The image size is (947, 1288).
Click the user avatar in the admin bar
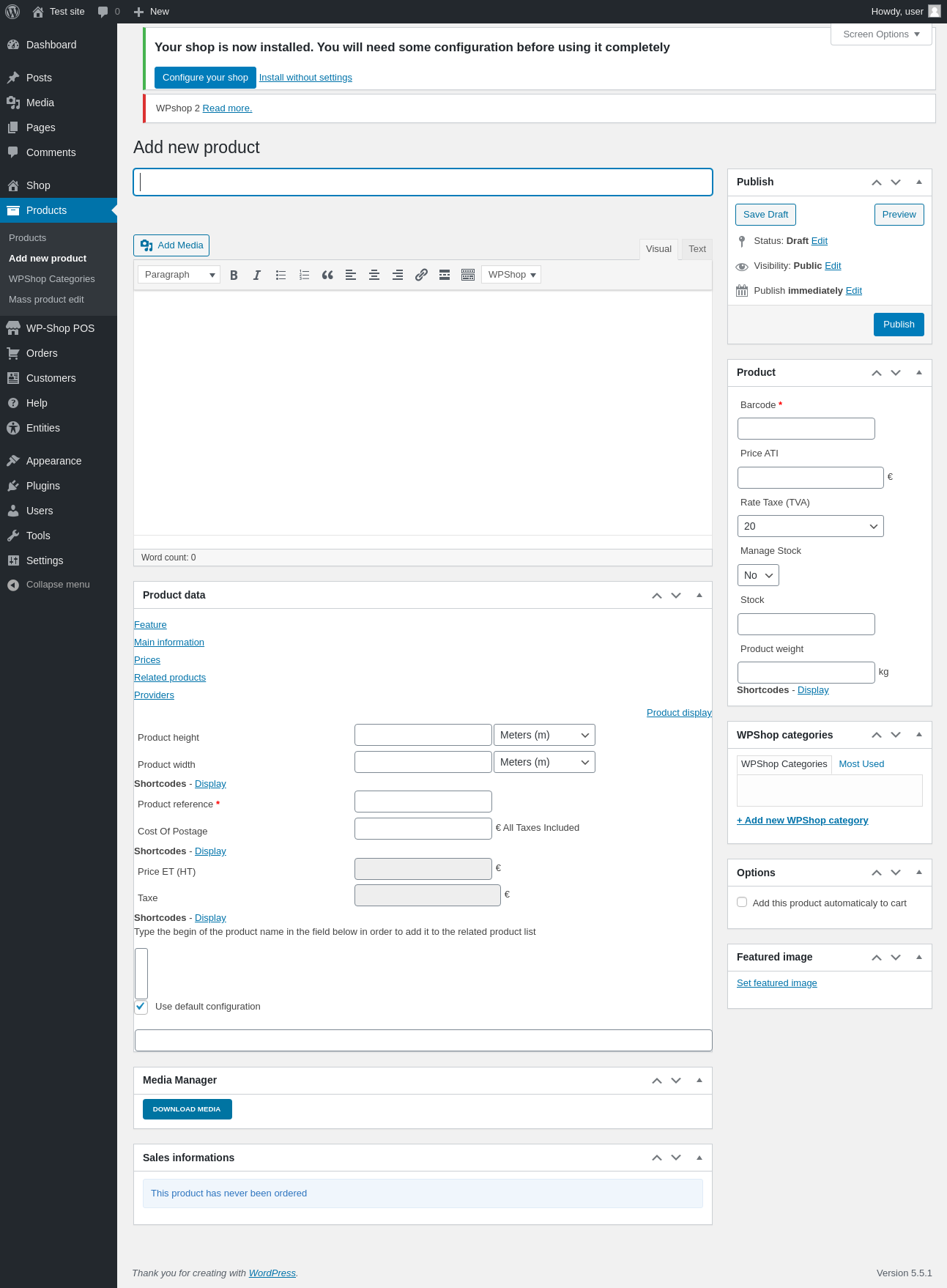pyautogui.click(x=935, y=11)
